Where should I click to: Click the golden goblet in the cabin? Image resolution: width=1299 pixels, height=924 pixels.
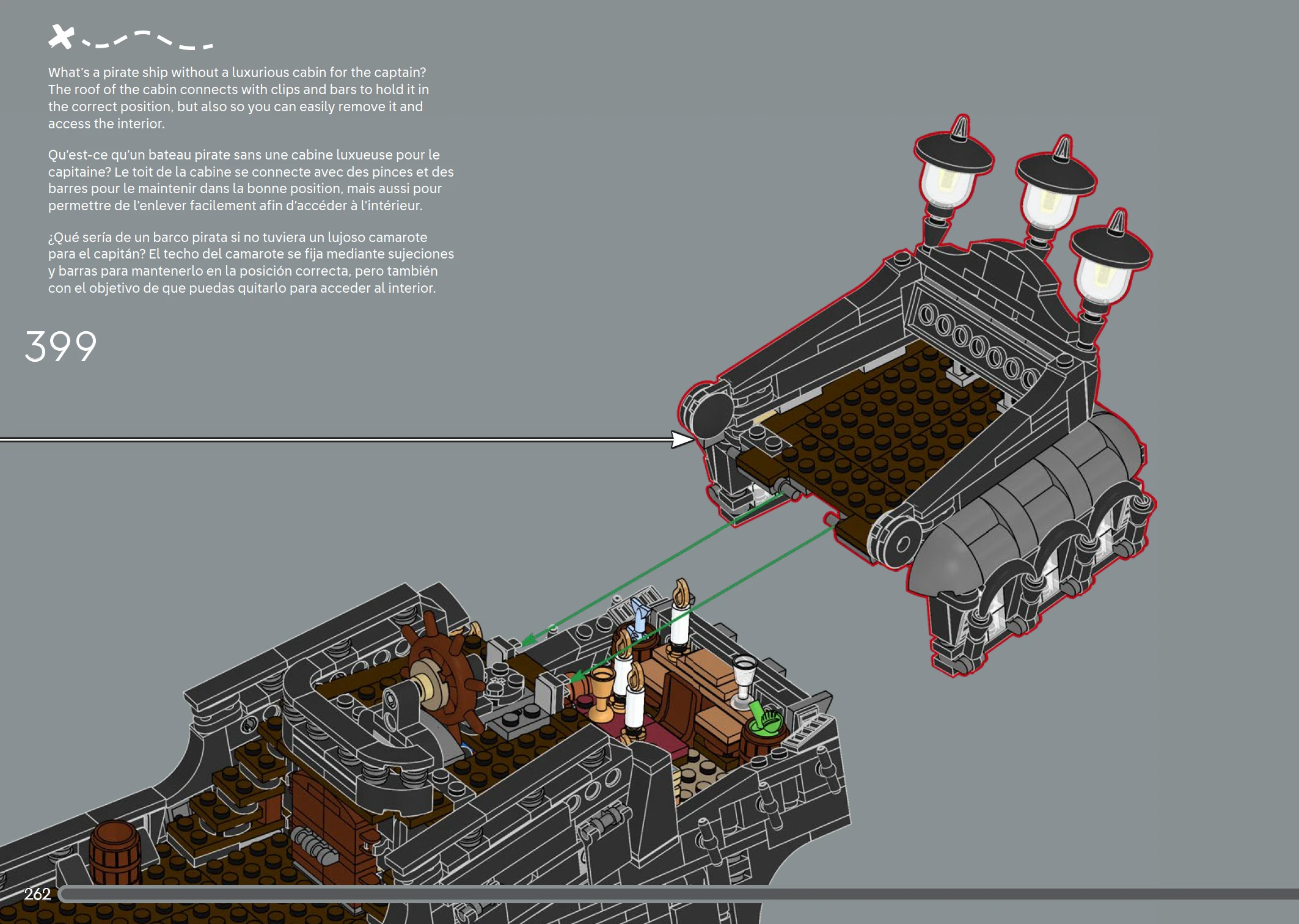pyautogui.click(x=601, y=689)
